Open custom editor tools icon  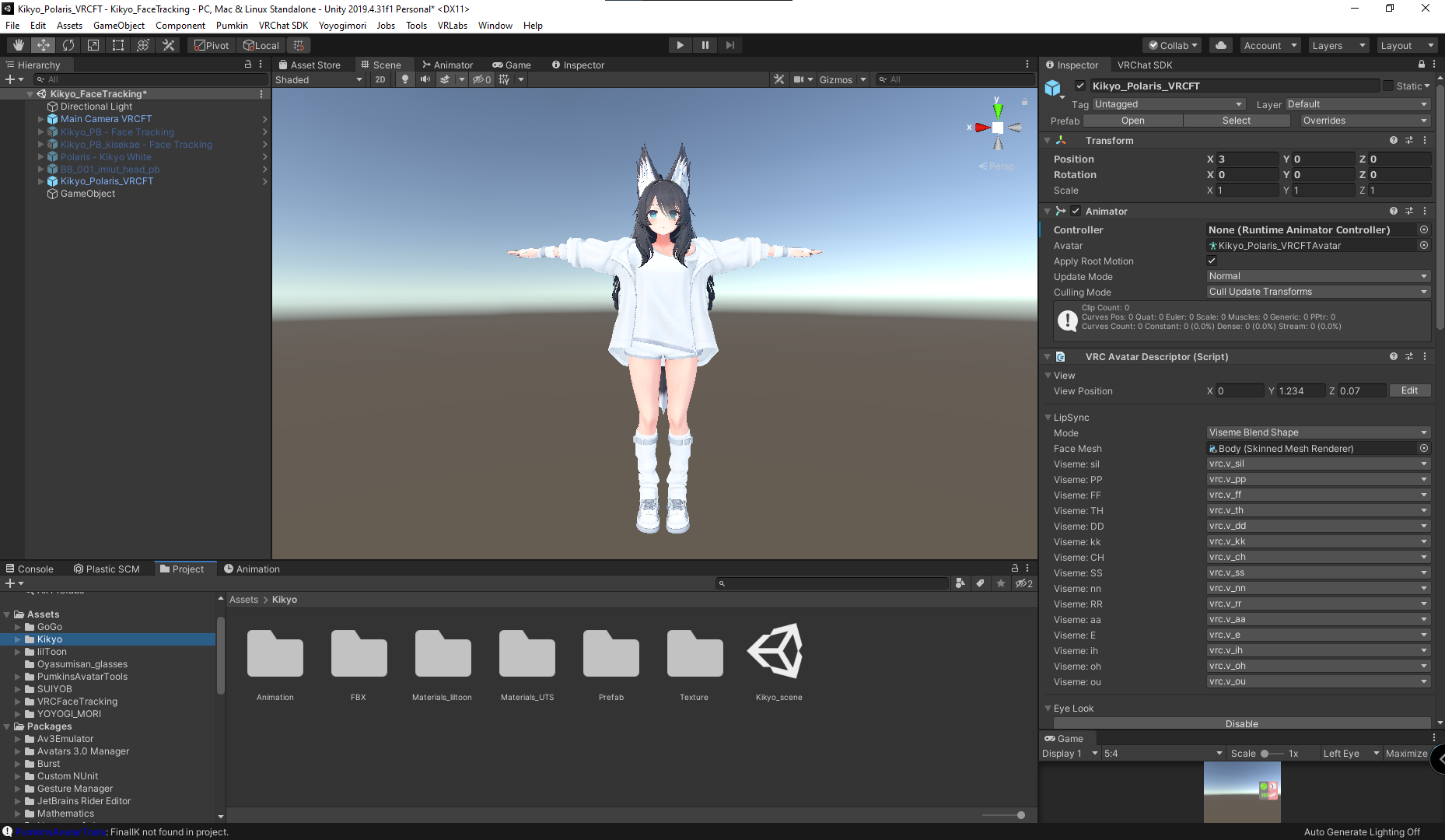(x=168, y=45)
